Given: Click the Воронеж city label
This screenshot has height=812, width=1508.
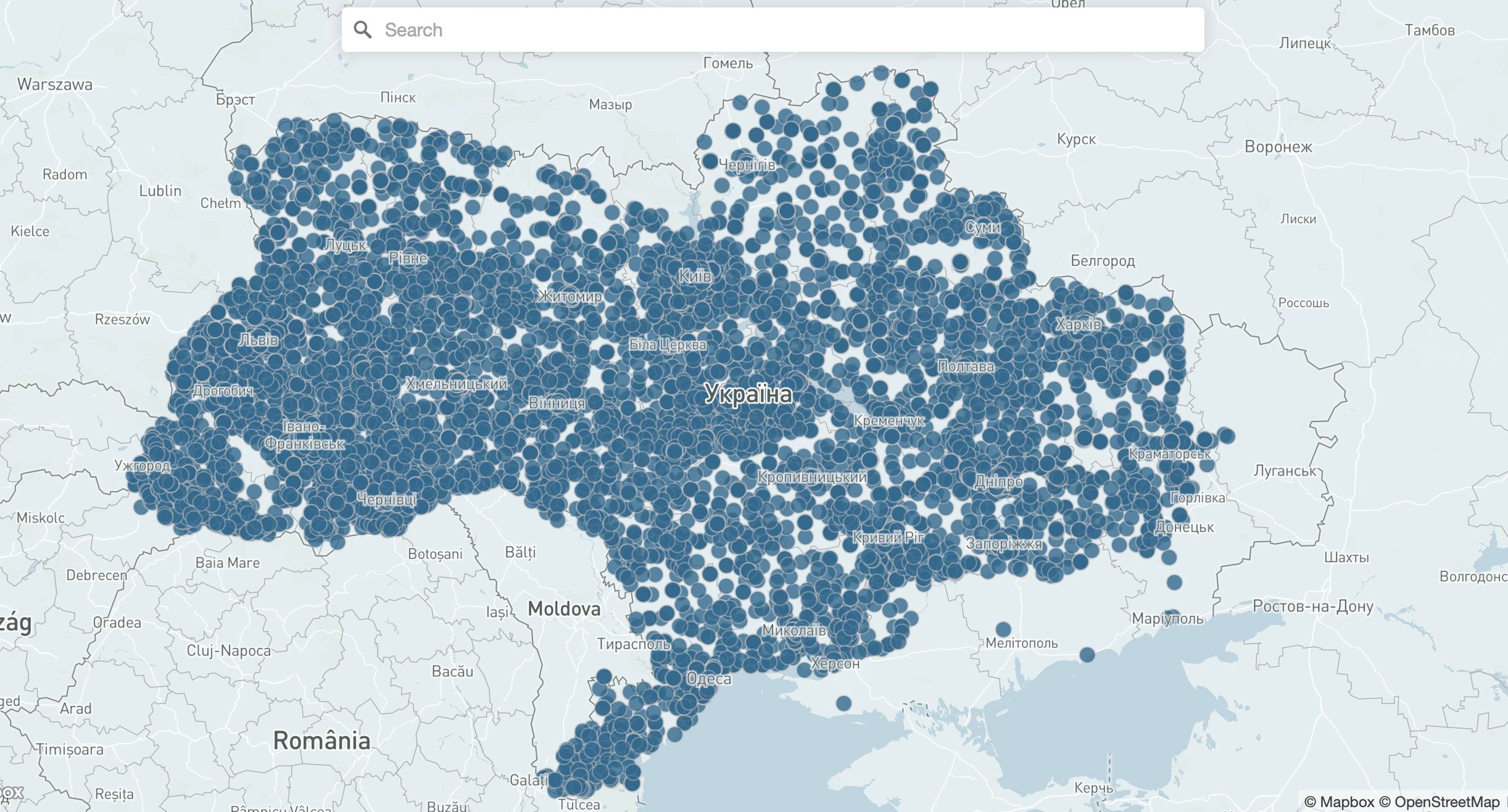Looking at the screenshot, I should [x=1278, y=147].
